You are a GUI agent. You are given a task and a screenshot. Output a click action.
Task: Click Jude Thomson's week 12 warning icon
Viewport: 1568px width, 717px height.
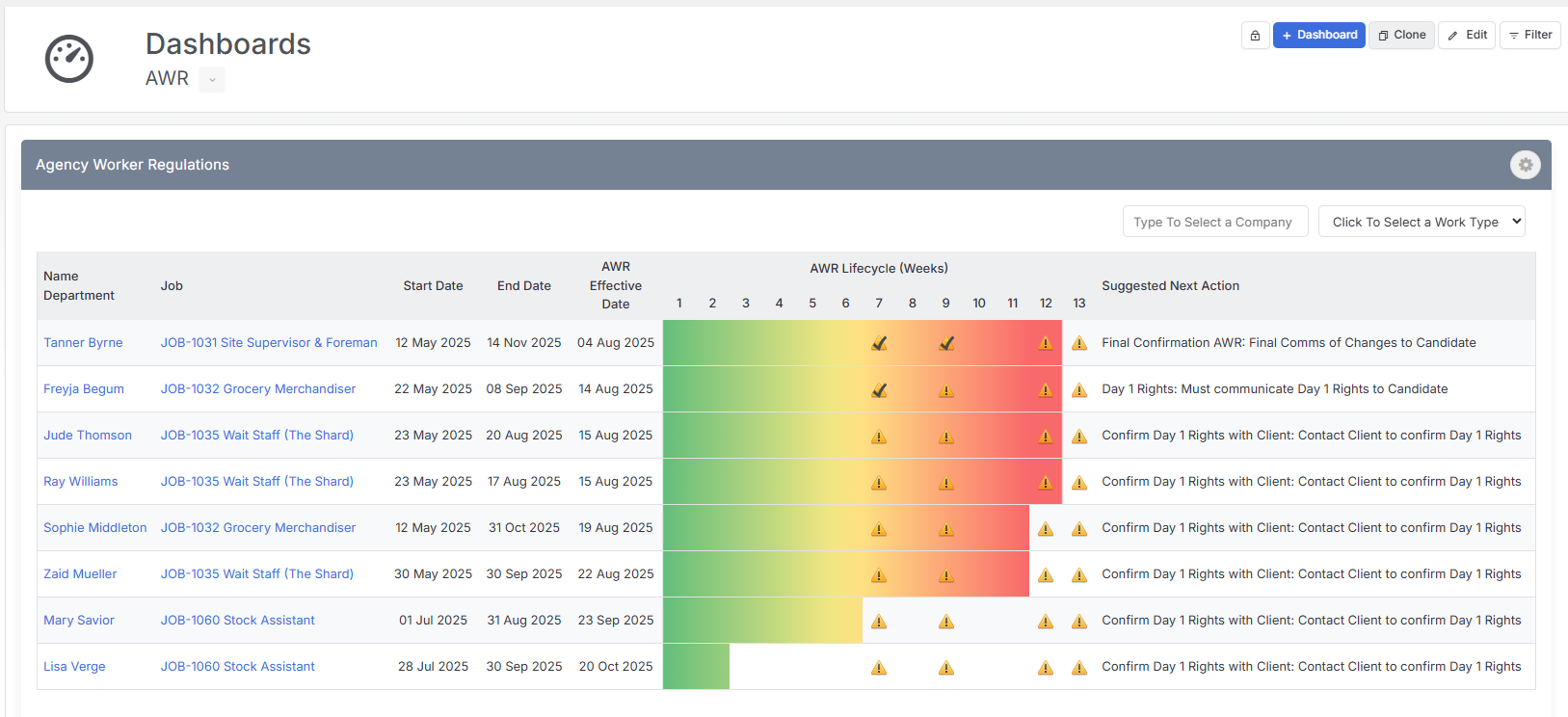click(x=1046, y=437)
